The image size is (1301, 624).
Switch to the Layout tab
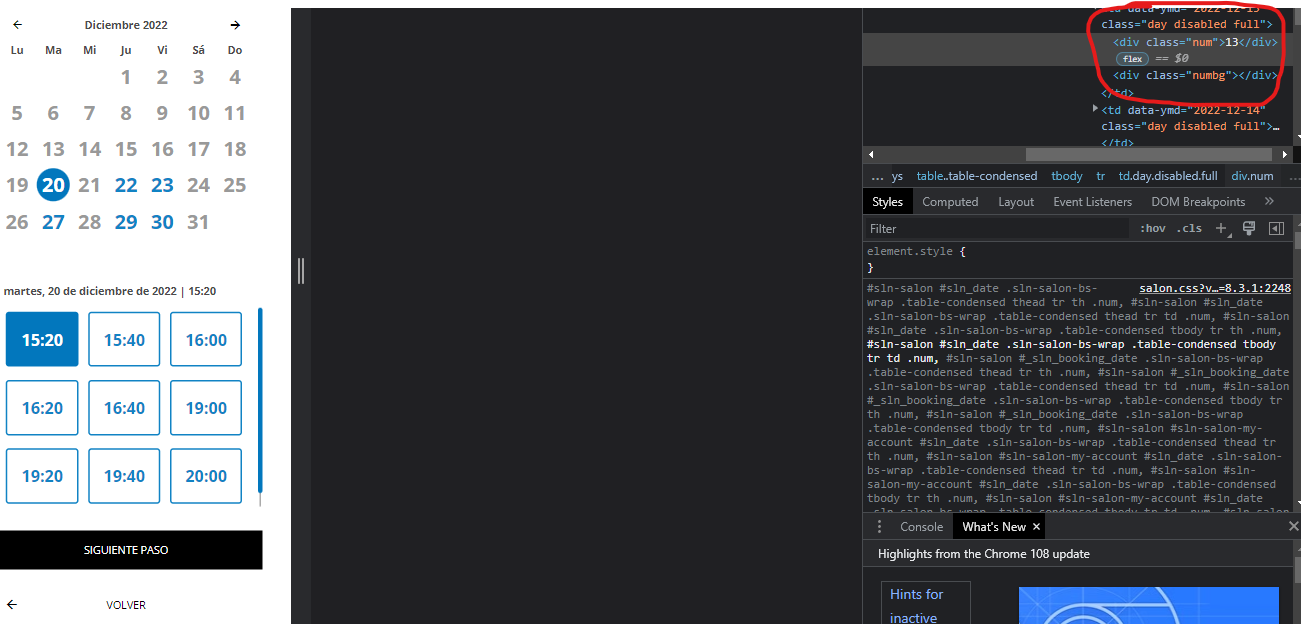point(1016,201)
